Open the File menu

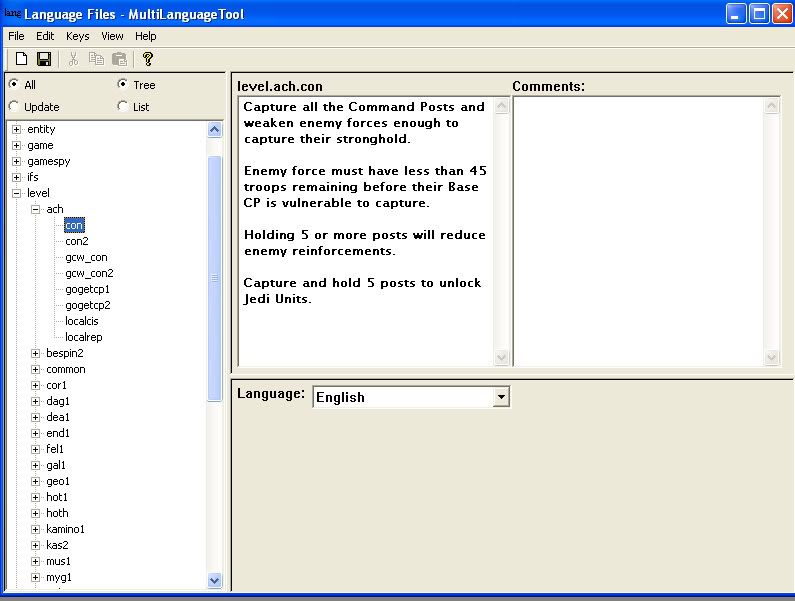(16, 36)
